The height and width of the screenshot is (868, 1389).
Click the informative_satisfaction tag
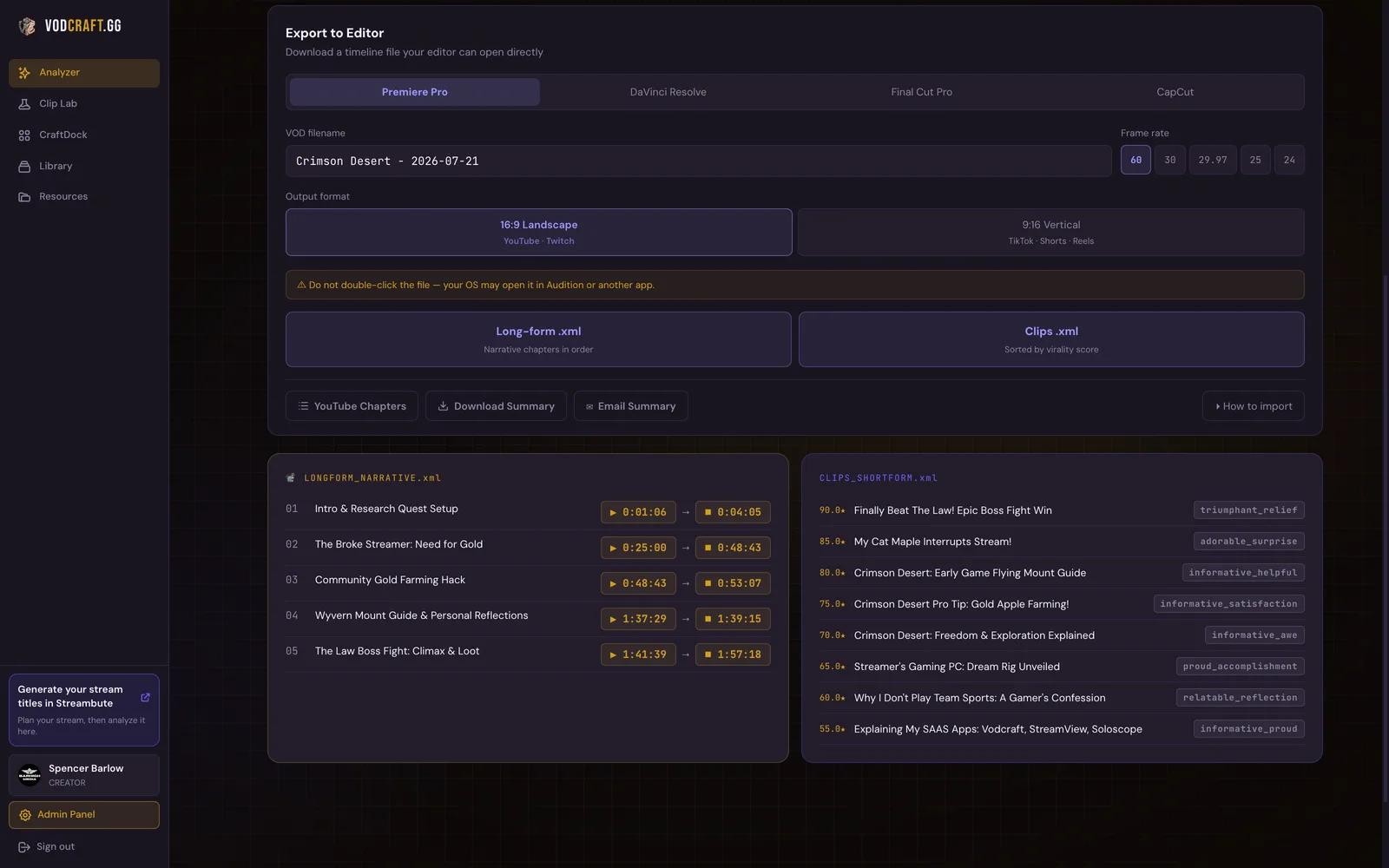coord(1228,604)
